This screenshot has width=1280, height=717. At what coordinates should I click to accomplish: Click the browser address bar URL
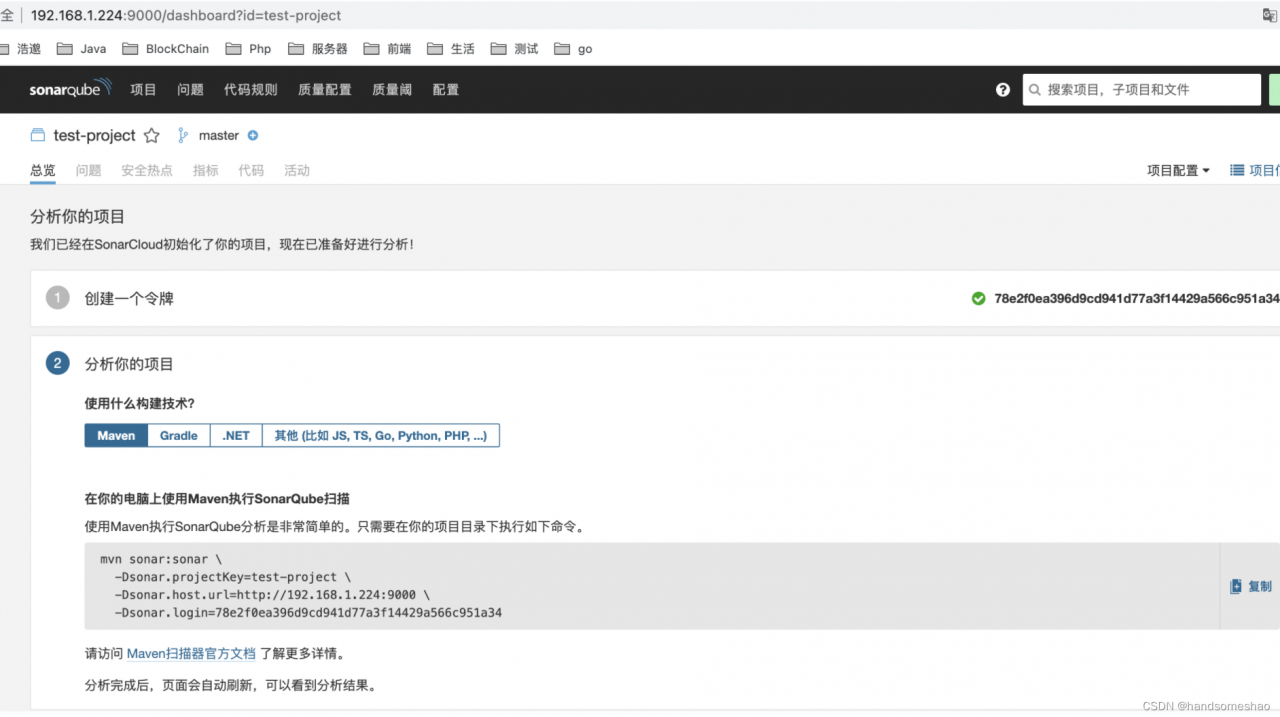pos(186,15)
